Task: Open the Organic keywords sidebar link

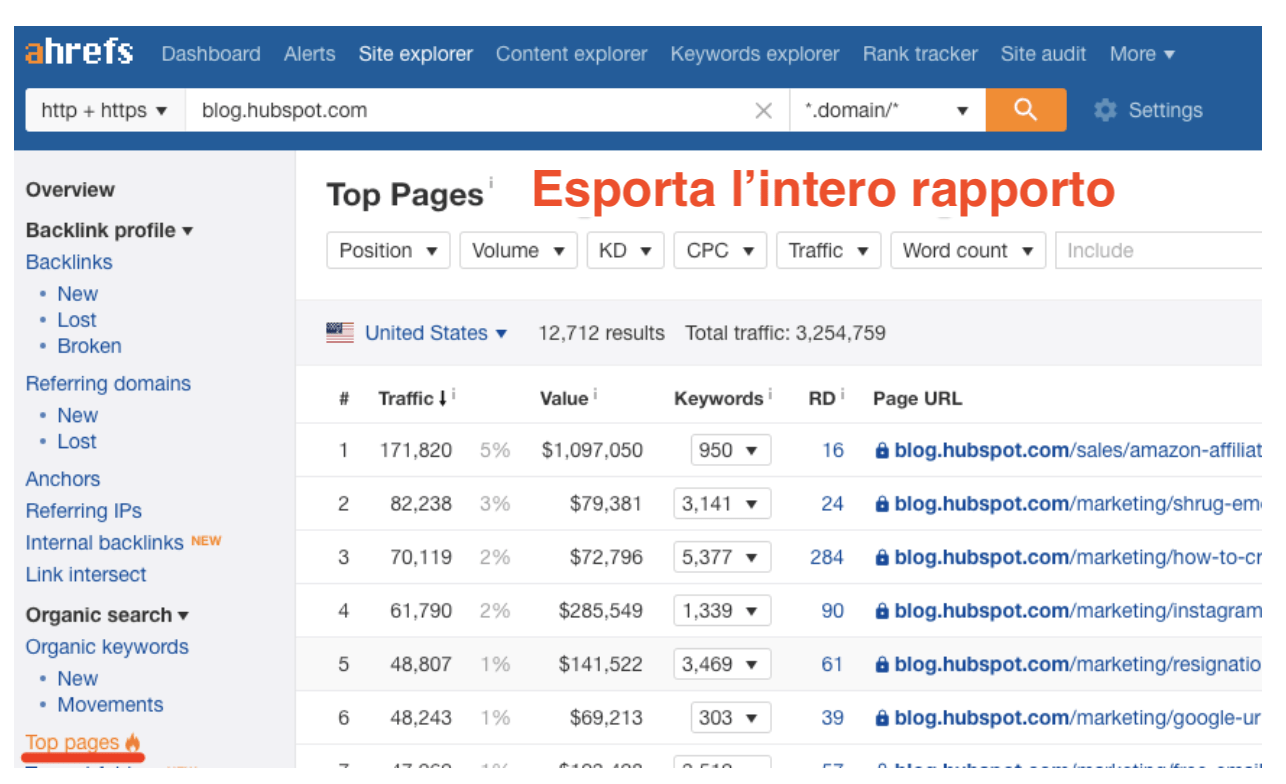Action: (107, 647)
